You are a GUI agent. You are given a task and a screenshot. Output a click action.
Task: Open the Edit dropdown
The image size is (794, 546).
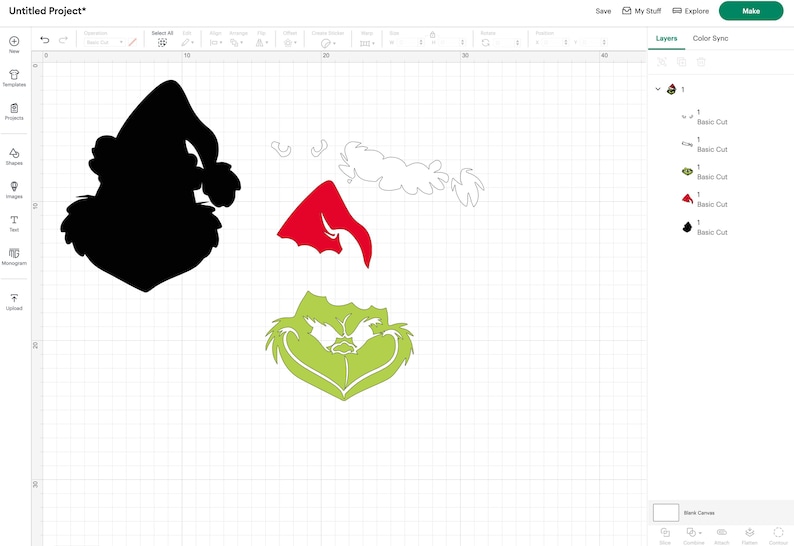tap(188, 43)
